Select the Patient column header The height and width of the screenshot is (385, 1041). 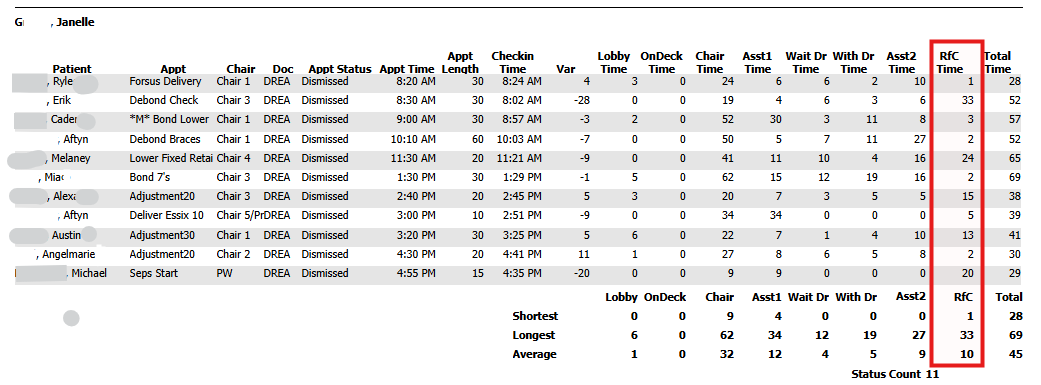tap(72, 69)
